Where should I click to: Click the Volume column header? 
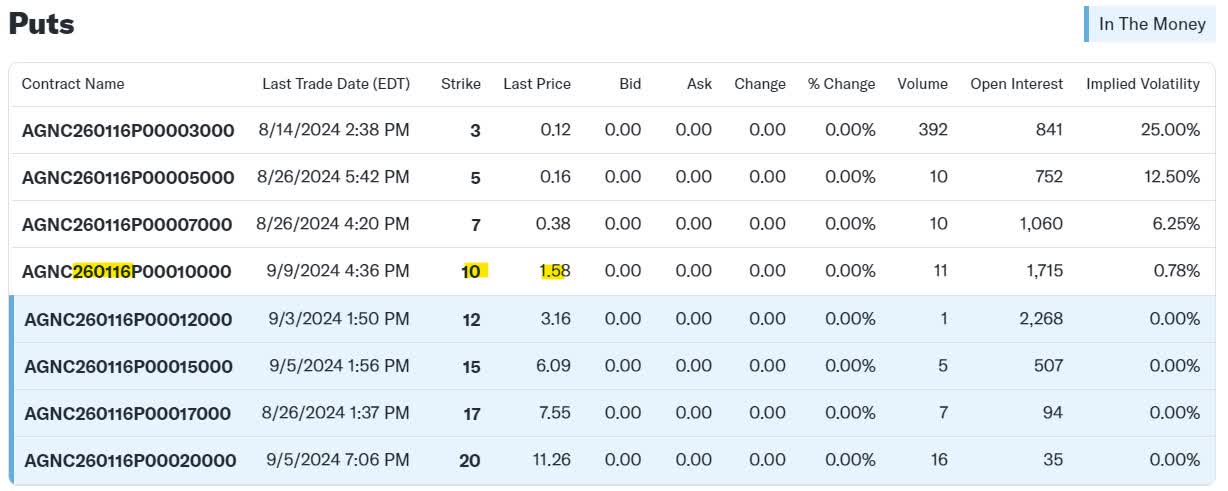point(922,84)
